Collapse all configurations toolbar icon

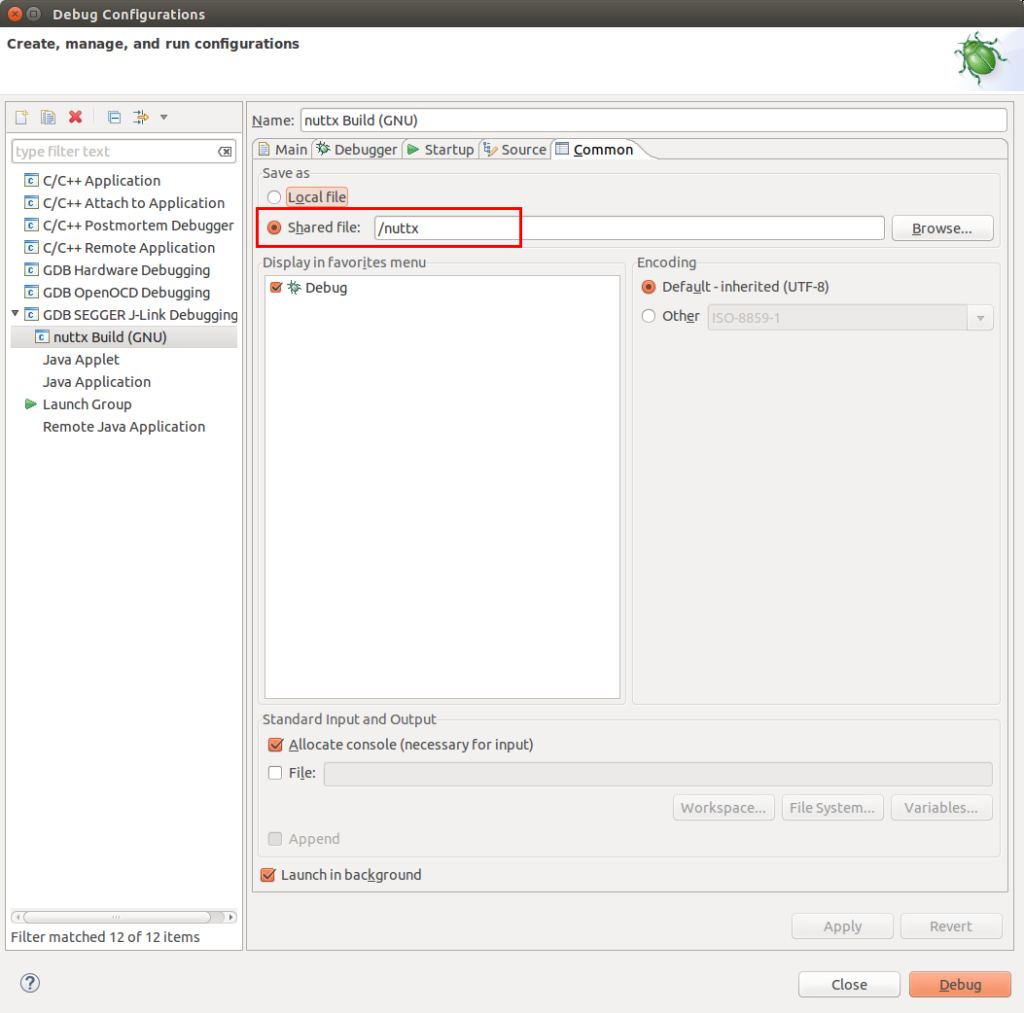(114, 117)
